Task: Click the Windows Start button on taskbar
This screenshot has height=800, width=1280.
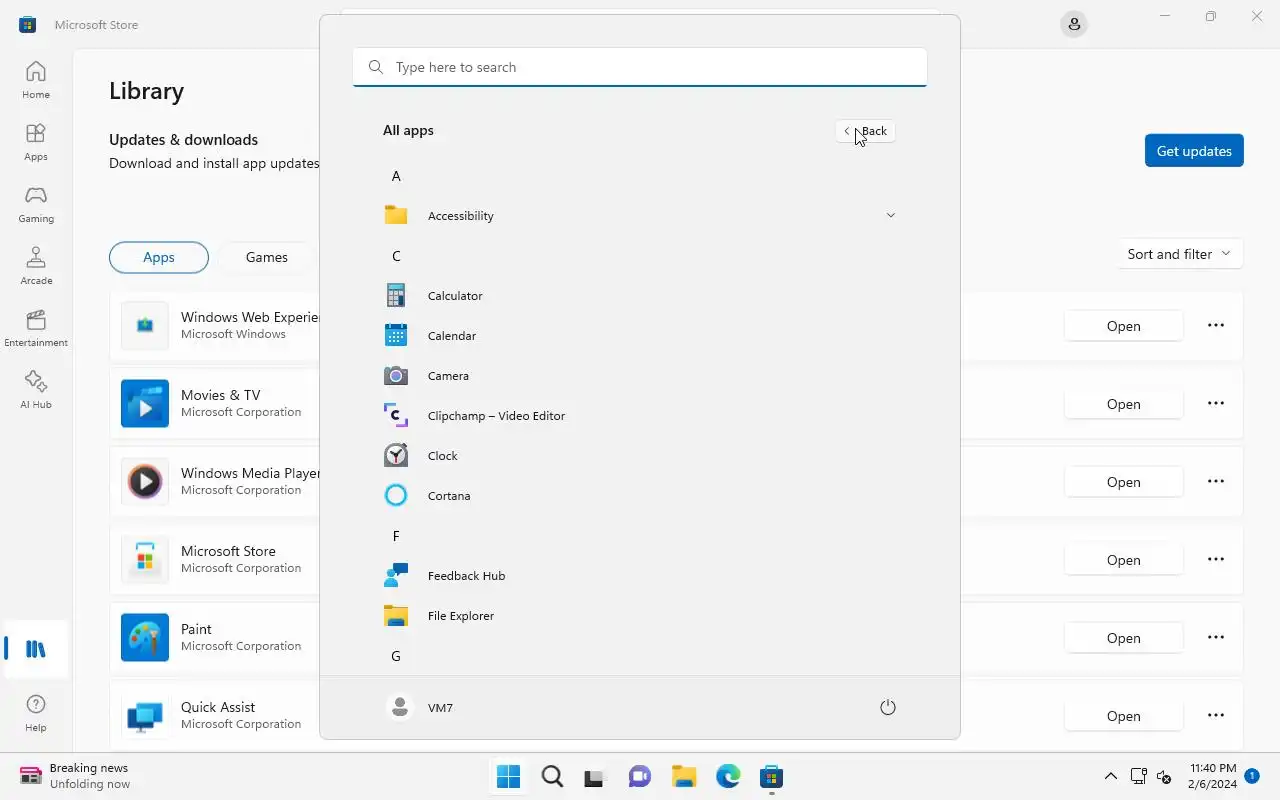Action: 508,776
